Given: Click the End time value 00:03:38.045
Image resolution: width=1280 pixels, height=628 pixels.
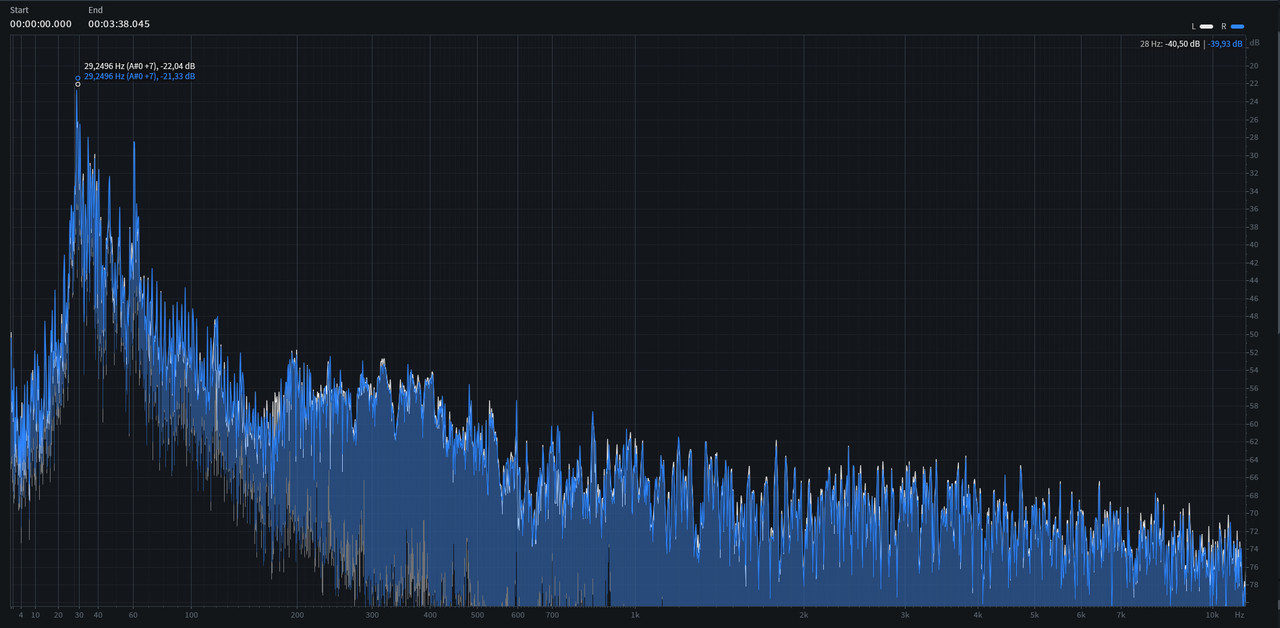Looking at the screenshot, I should click(x=119, y=24).
